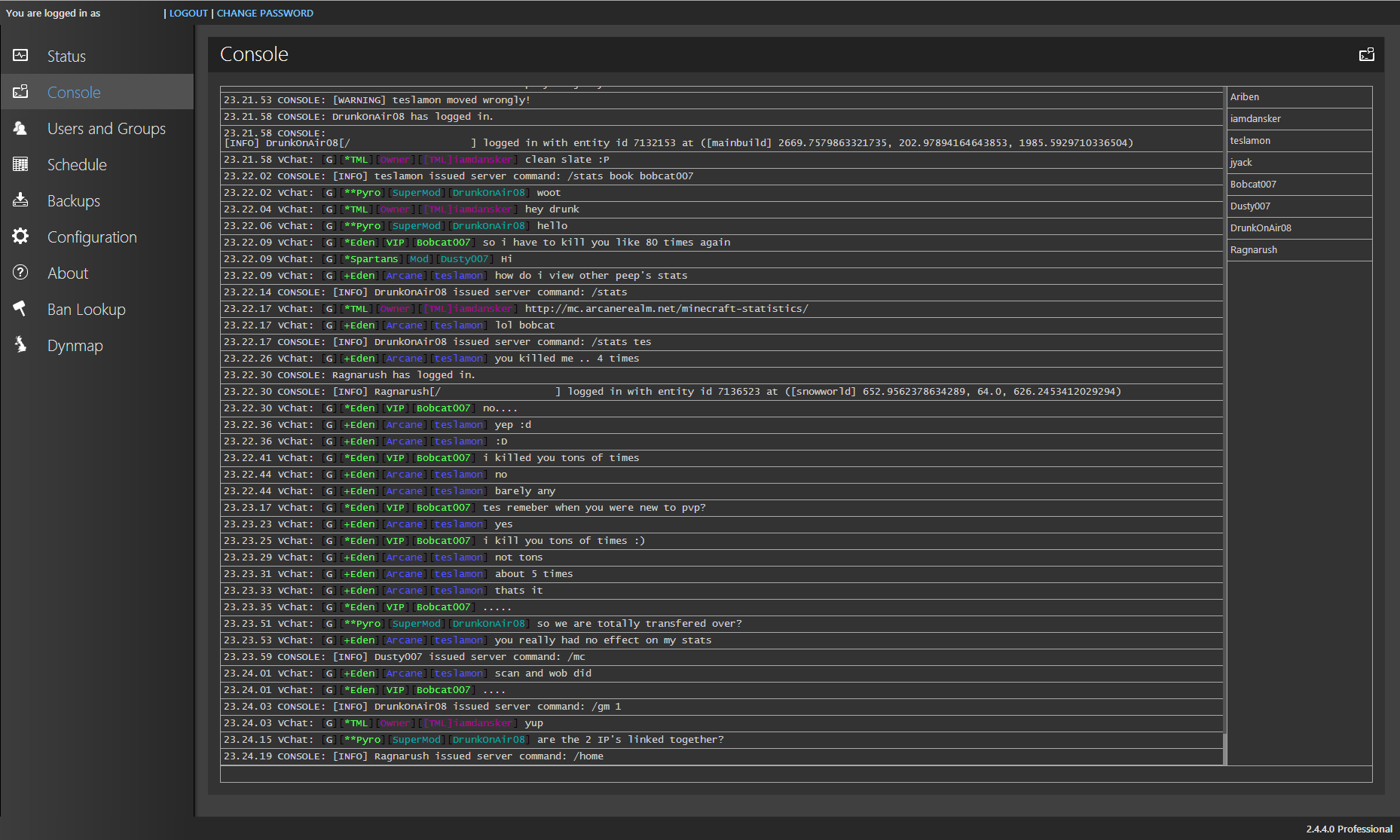This screenshot has width=1400, height=840.
Task: Open Ban Lookup
Action: [96, 309]
